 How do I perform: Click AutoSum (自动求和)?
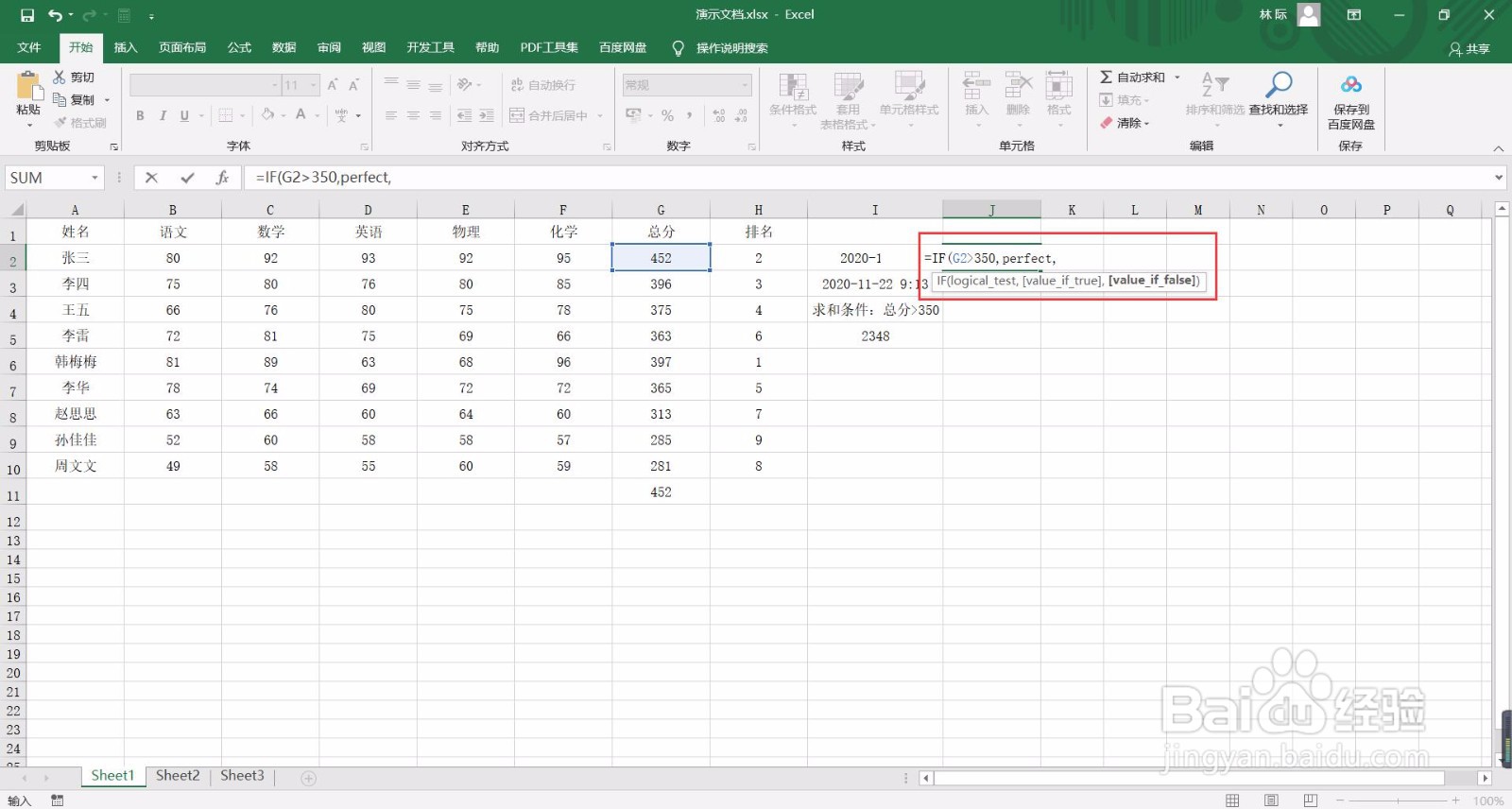coord(1132,77)
